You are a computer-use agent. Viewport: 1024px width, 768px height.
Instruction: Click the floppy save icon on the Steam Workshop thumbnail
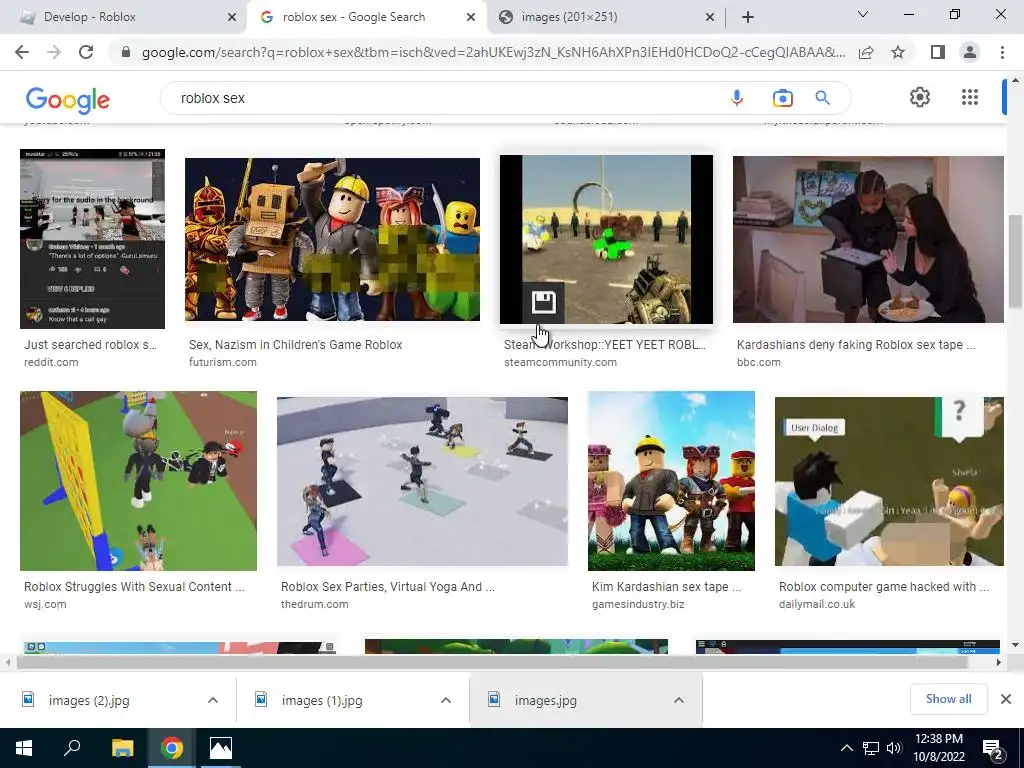(x=543, y=302)
